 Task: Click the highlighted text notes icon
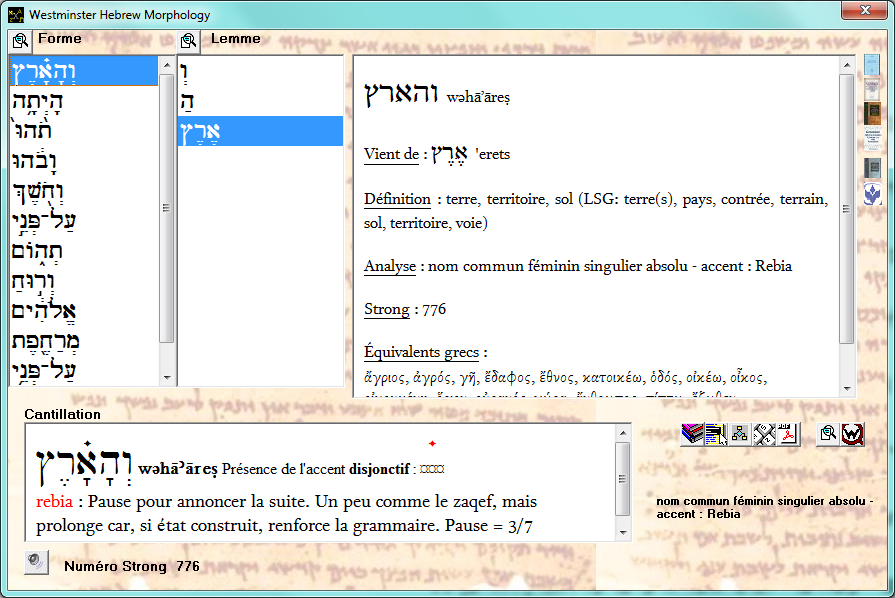coord(716,434)
